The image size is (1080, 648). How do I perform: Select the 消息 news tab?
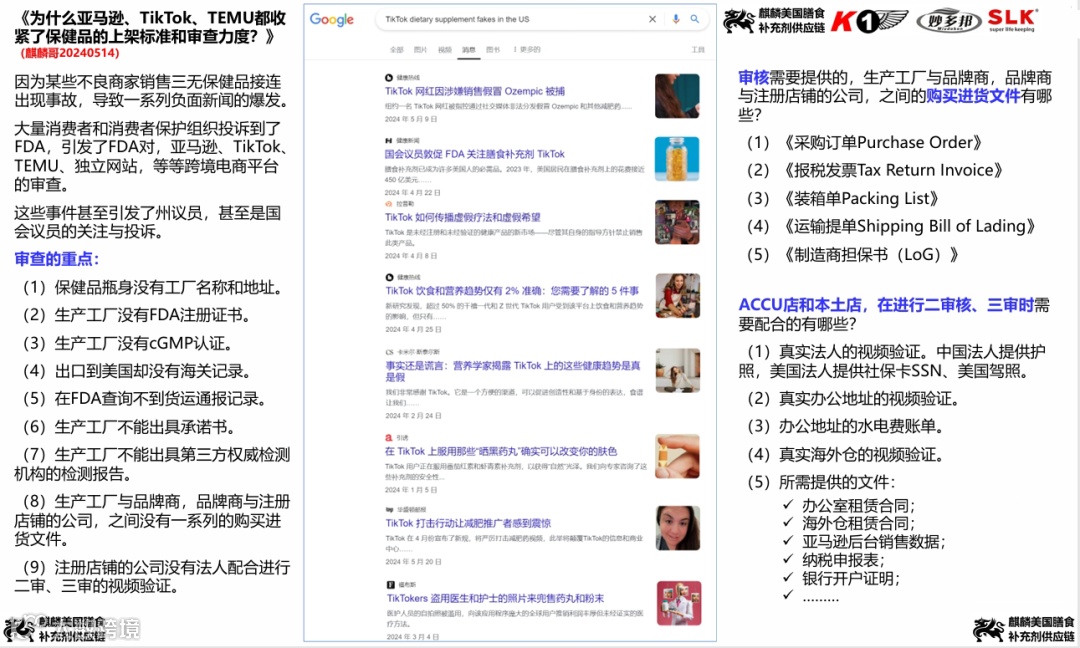[468, 50]
